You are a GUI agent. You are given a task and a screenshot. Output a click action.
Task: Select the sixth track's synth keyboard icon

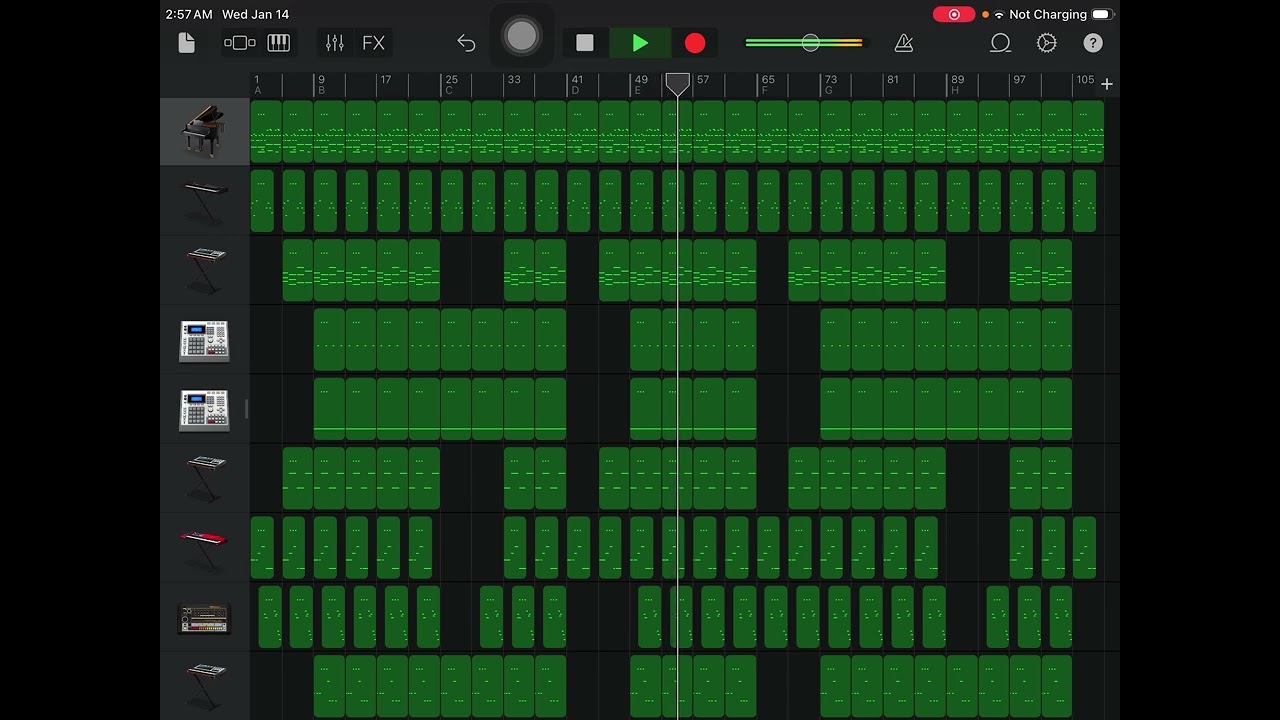tap(205, 478)
